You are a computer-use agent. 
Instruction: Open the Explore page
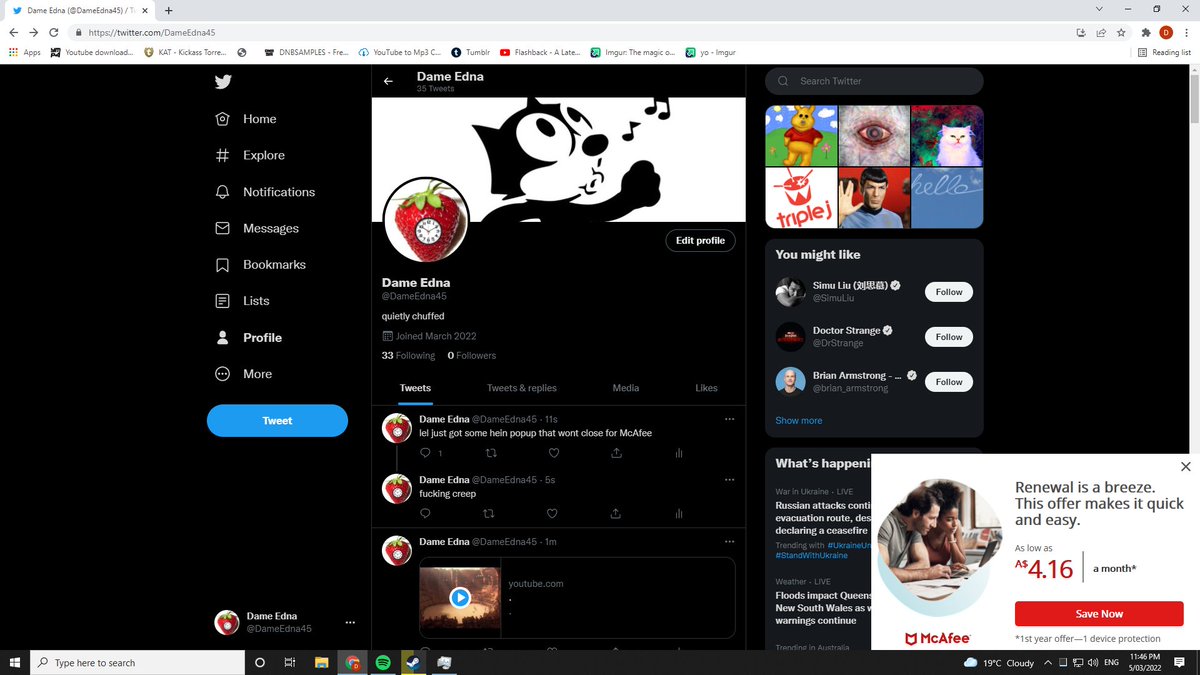point(250,155)
